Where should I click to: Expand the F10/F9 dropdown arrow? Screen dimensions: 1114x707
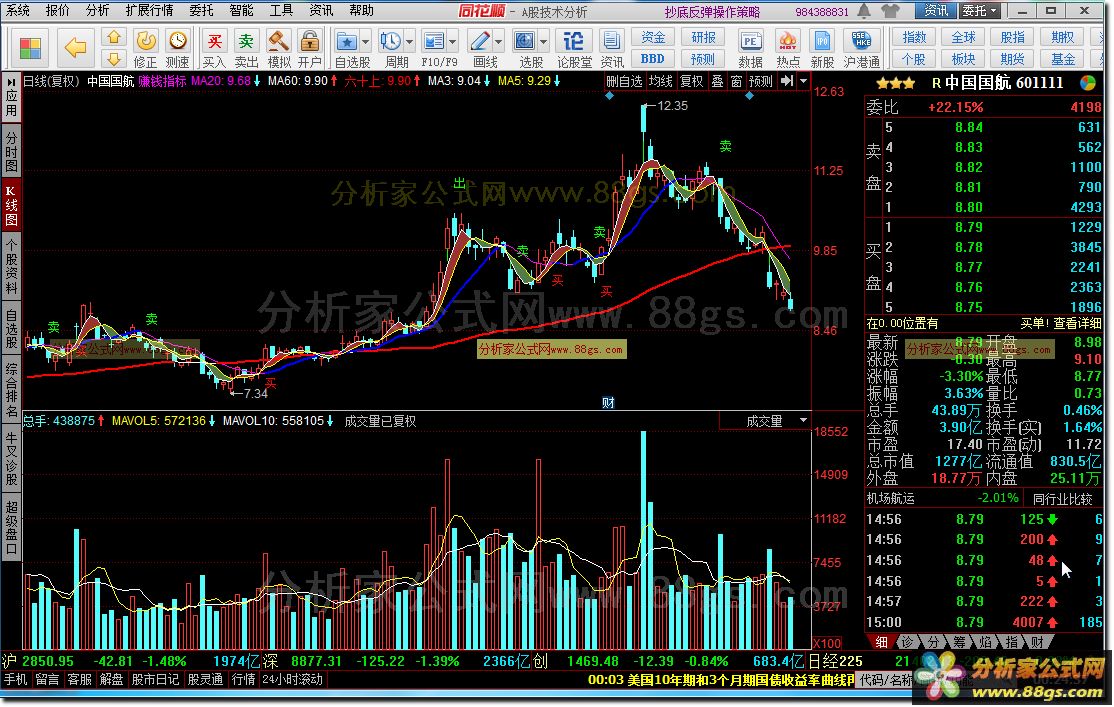(453, 41)
